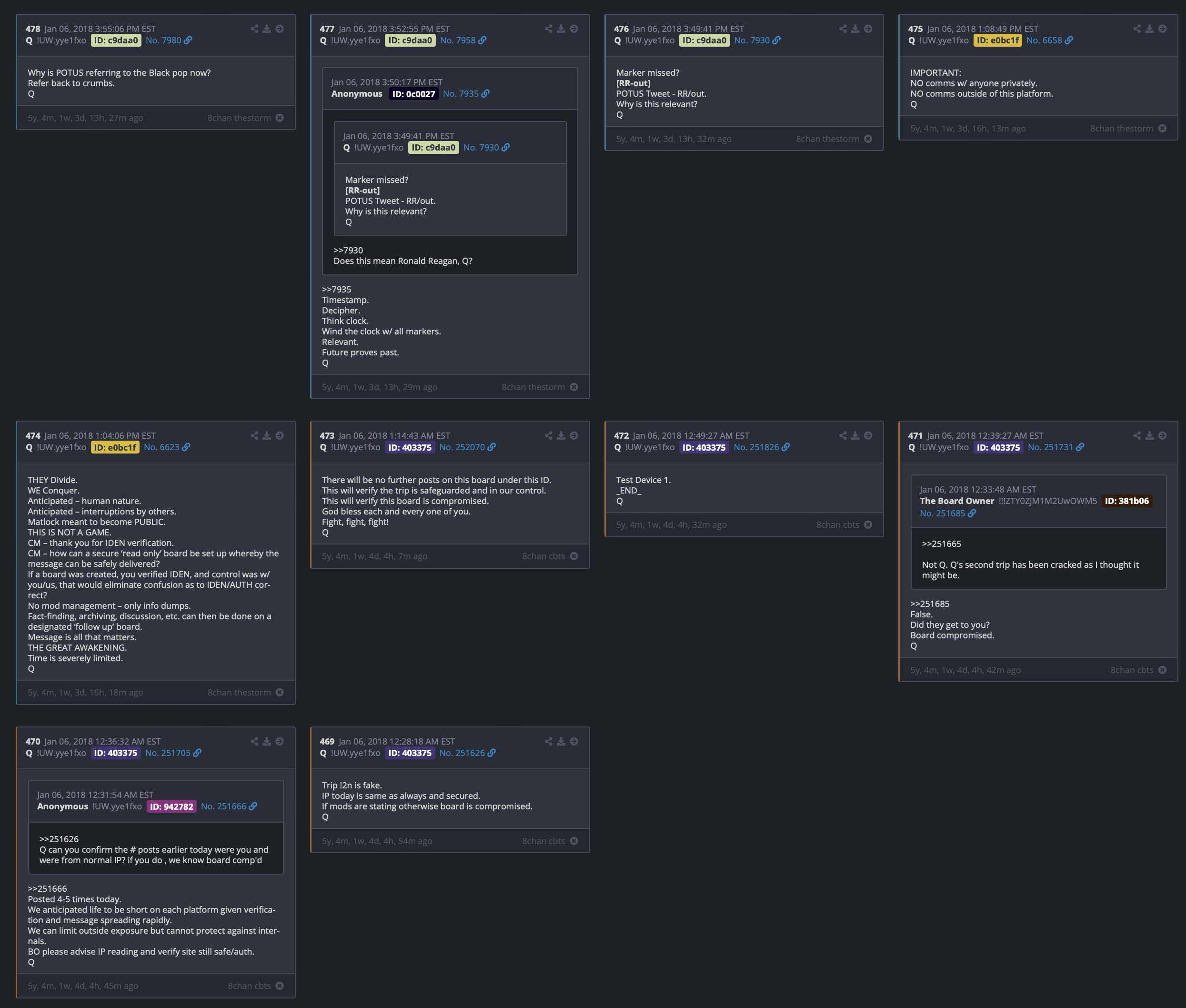1186x1008 pixels.
Task: Click the x icon in post 470 footer
Action: (x=280, y=986)
